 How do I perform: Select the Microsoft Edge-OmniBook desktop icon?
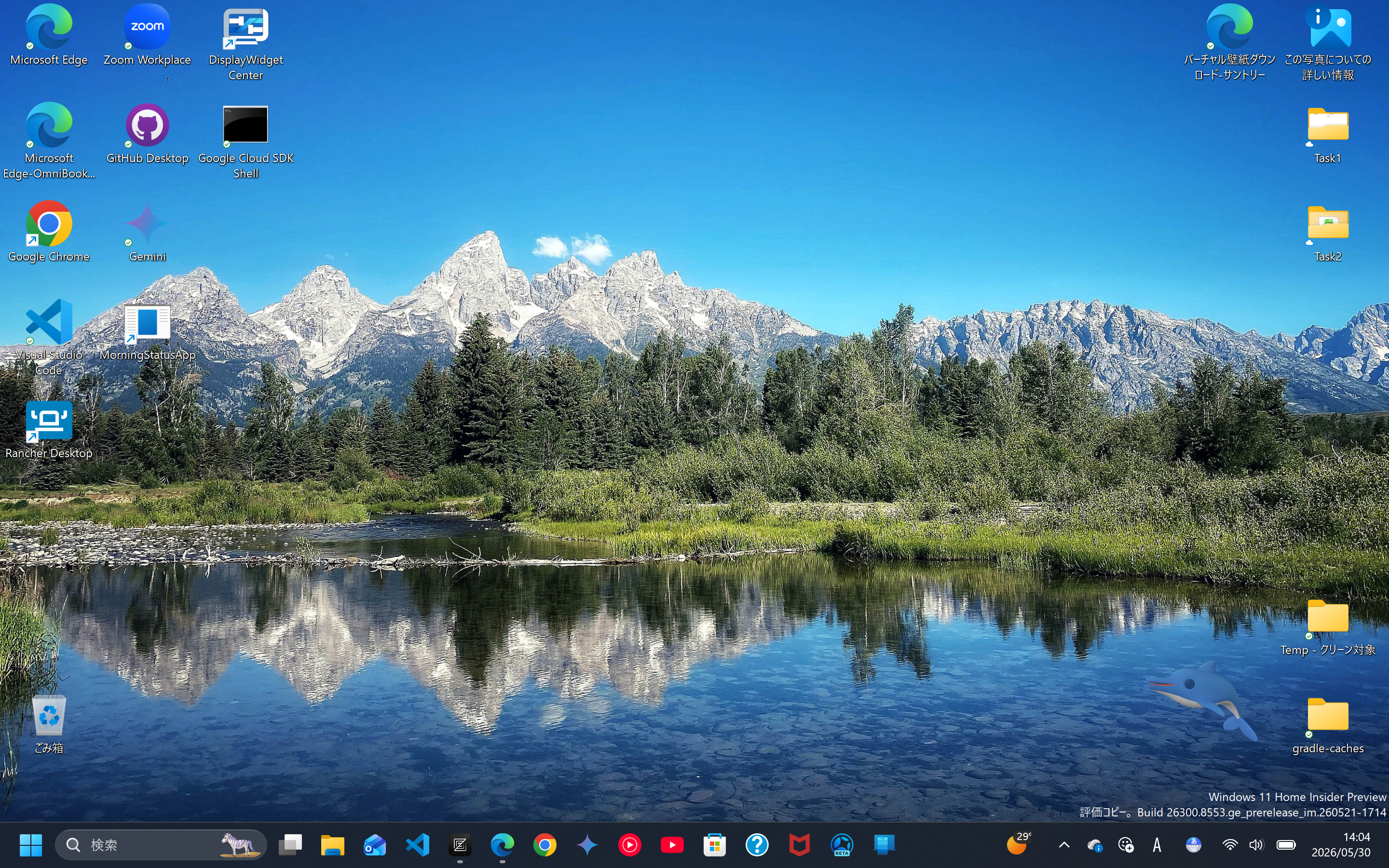pyautogui.click(x=49, y=141)
